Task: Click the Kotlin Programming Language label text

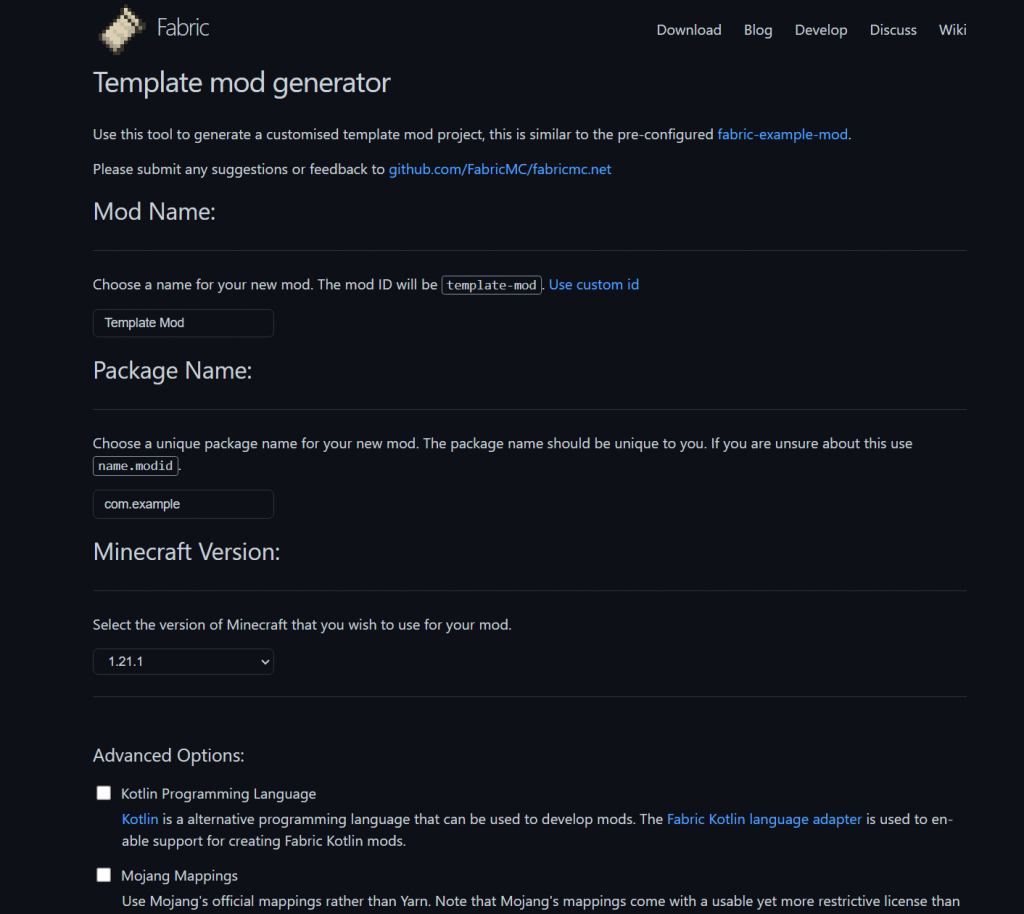Action: [218, 794]
